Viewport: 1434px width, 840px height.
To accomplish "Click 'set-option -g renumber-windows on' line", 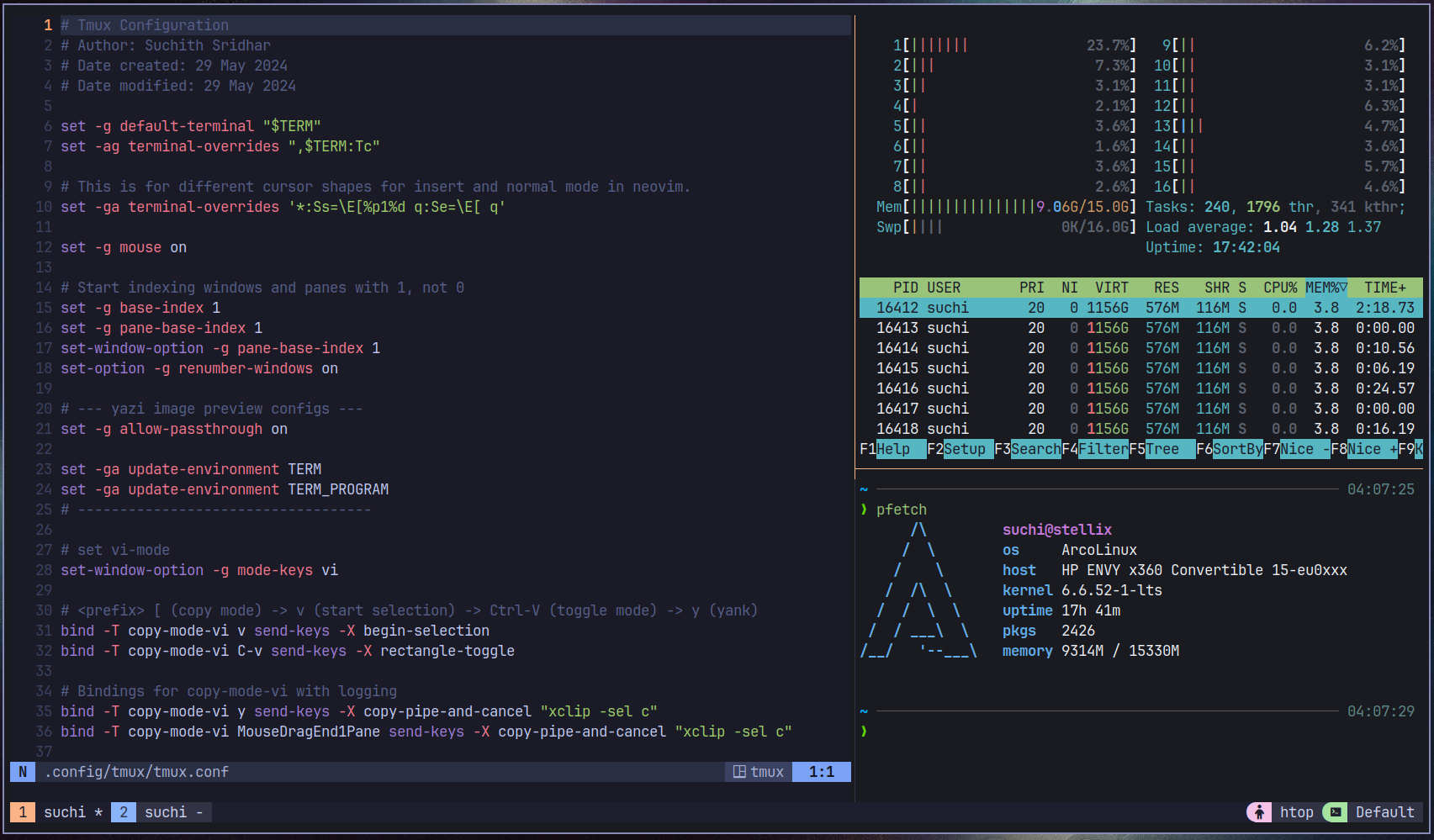I will [199, 368].
